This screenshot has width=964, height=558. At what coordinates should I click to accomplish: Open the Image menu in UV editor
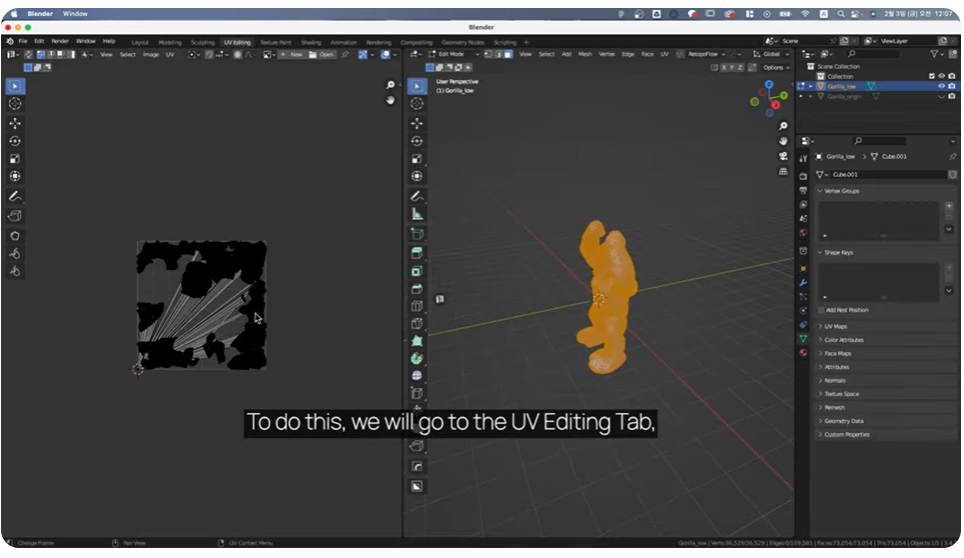pyautogui.click(x=151, y=55)
